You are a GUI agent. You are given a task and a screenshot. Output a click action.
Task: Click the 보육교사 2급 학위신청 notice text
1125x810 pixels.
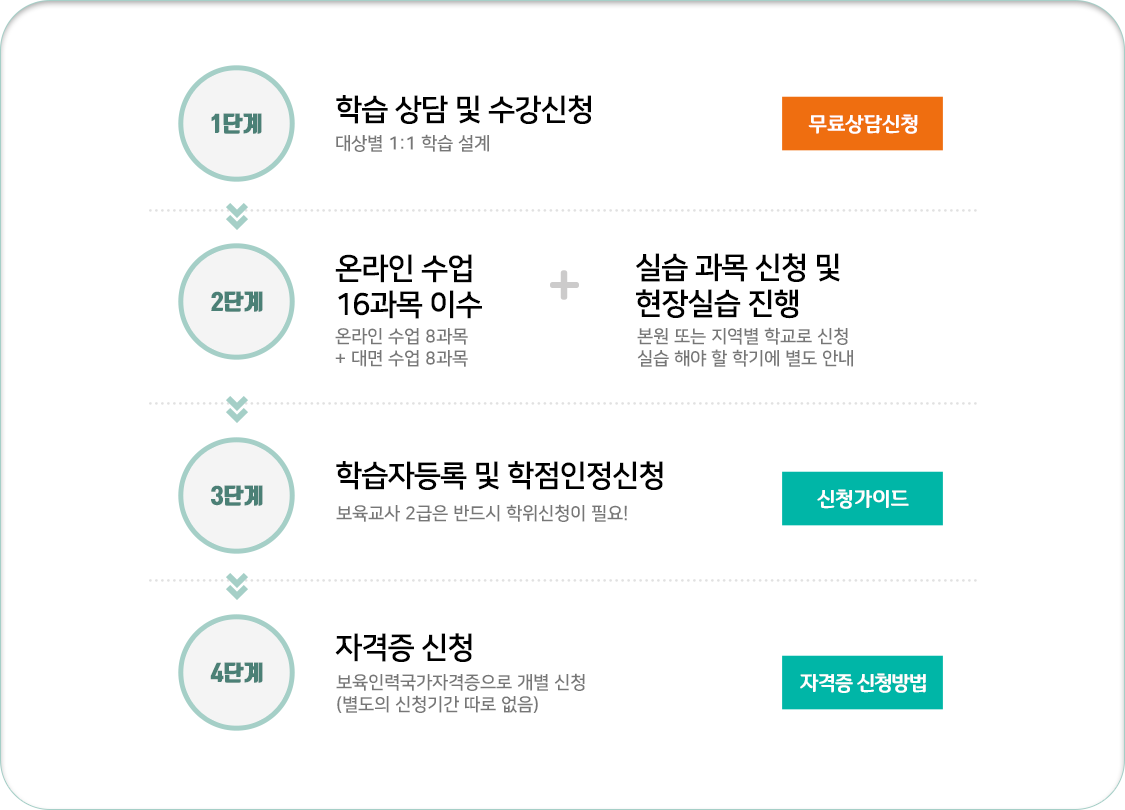click(x=482, y=515)
